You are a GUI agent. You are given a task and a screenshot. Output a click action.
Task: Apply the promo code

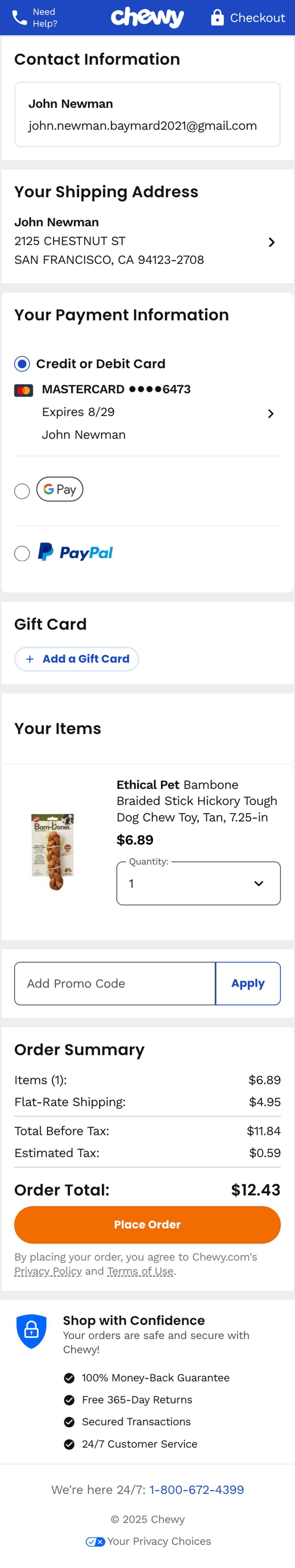(x=248, y=984)
